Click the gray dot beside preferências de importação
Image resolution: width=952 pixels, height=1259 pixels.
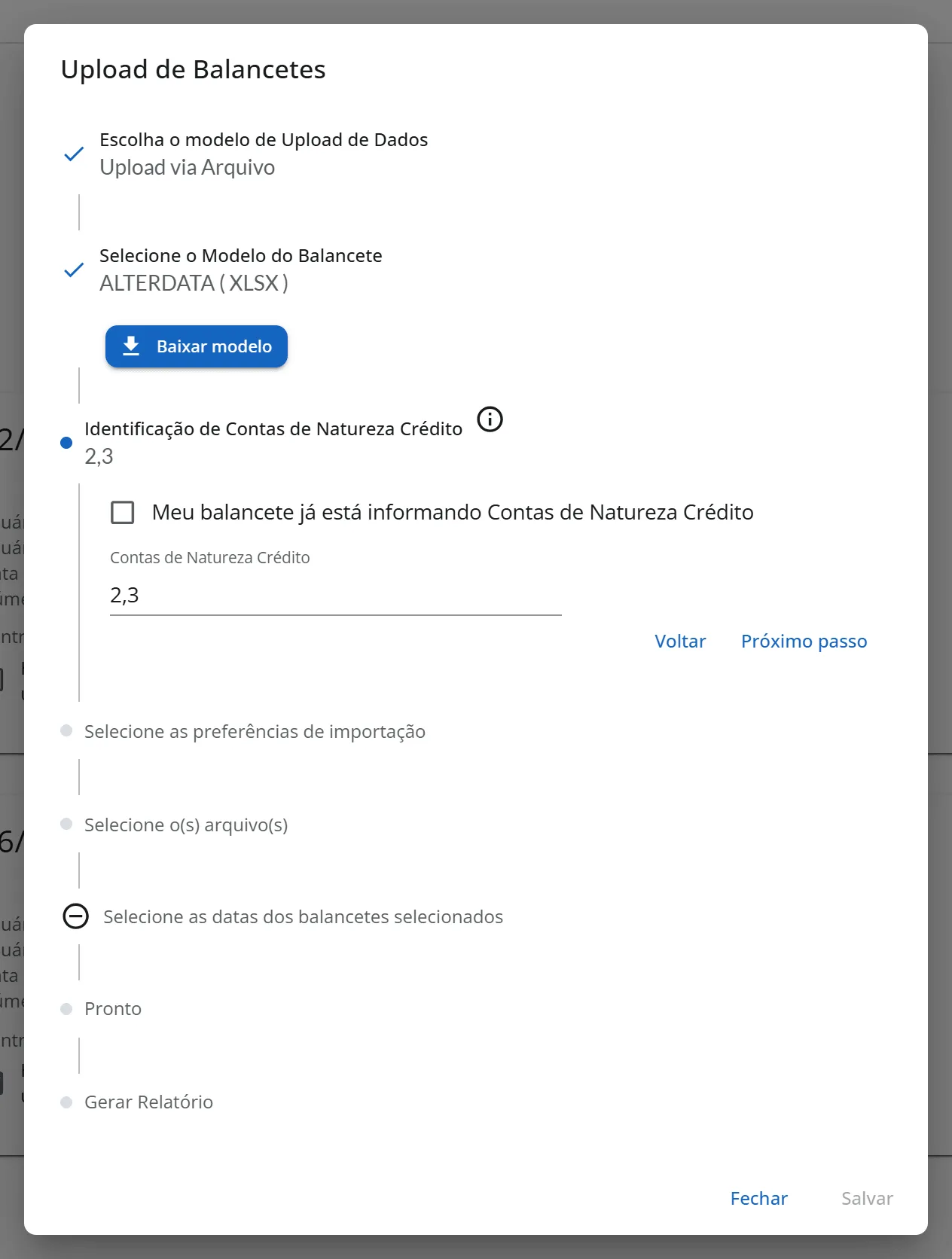click(66, 730)
